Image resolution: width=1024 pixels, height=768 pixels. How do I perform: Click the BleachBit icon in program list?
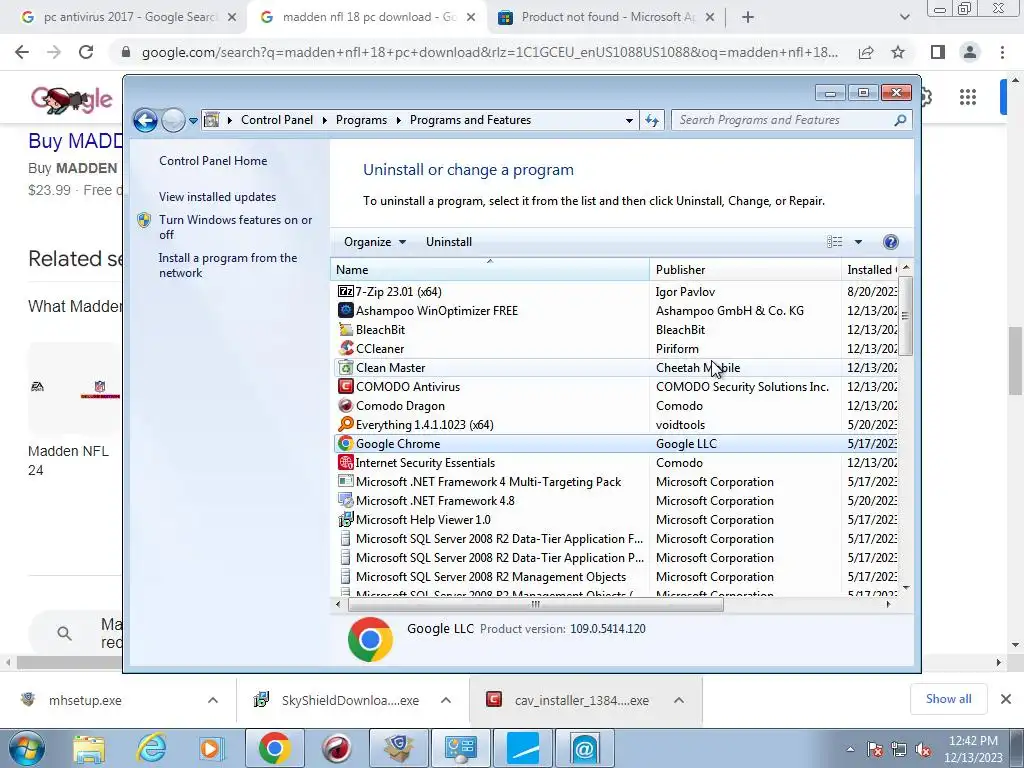pos(345,329)
